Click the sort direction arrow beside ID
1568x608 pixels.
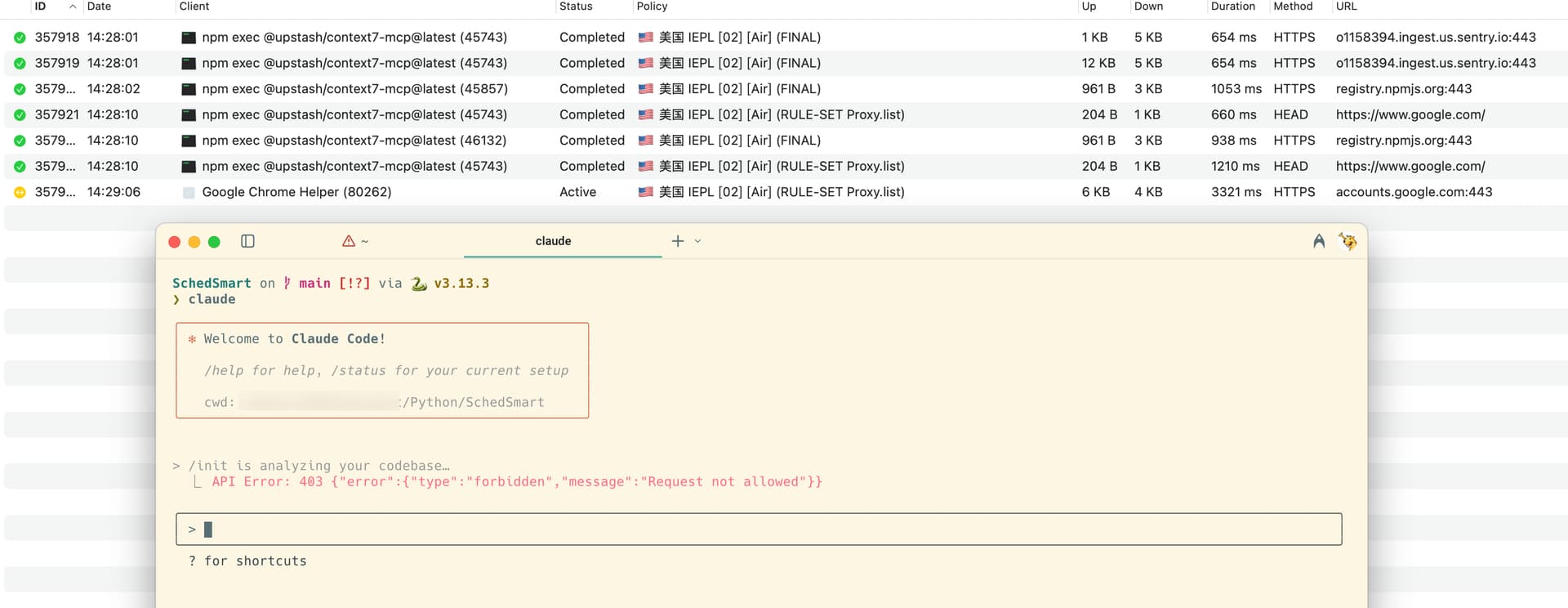tap(73, 7)
